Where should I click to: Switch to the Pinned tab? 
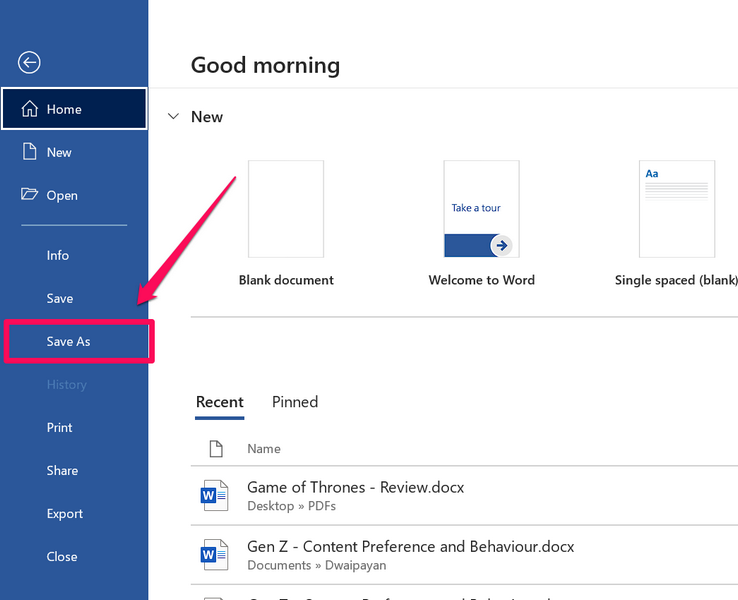295,402
